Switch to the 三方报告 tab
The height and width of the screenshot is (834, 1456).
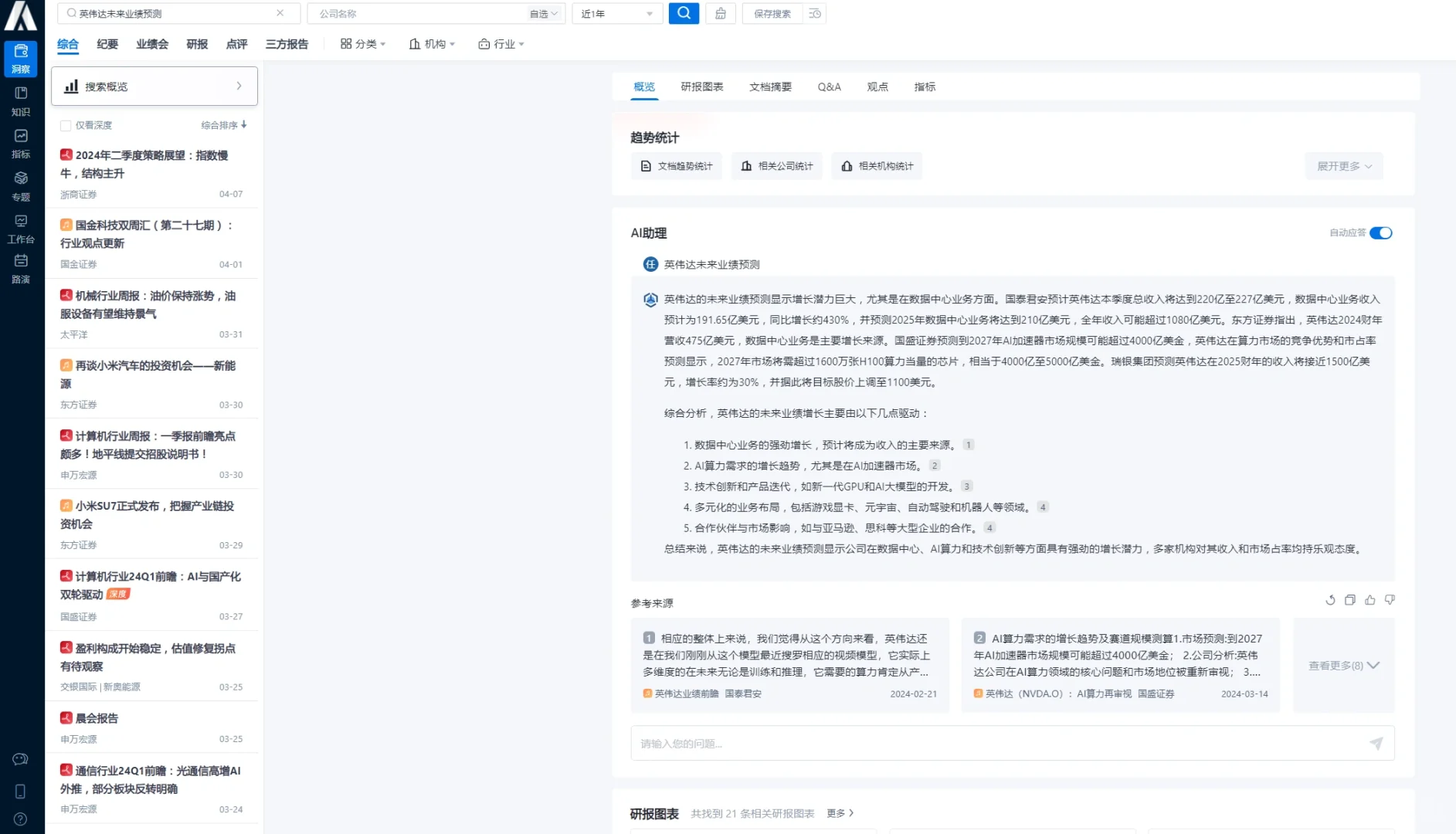(287, 44)
